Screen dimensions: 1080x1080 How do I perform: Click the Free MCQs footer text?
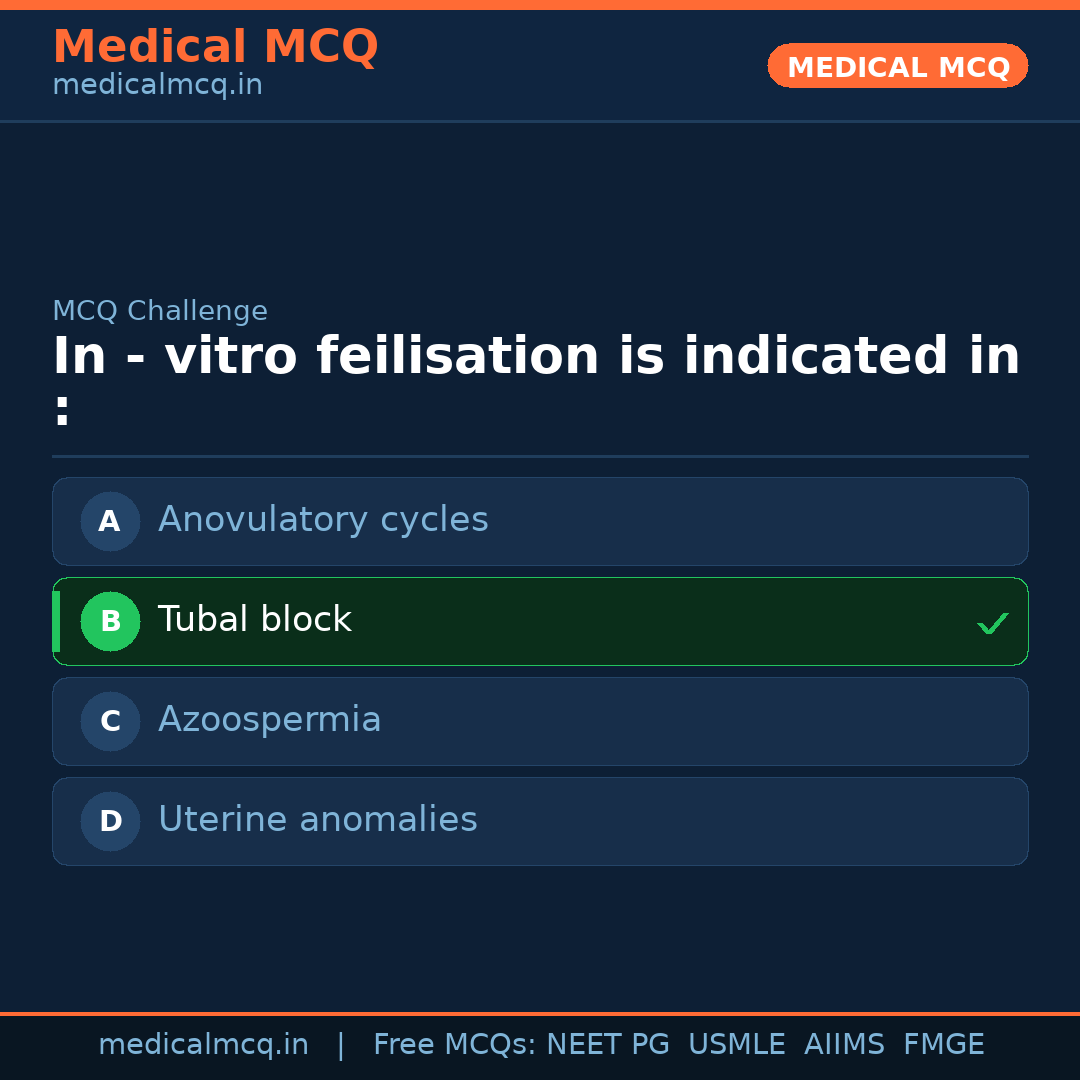coord(454,1045)
